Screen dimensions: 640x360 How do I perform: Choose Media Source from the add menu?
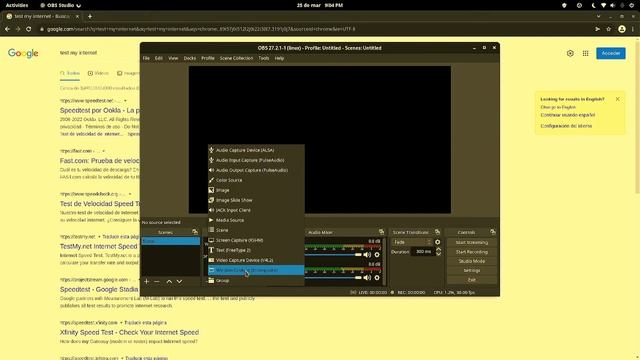pos(256,220)
